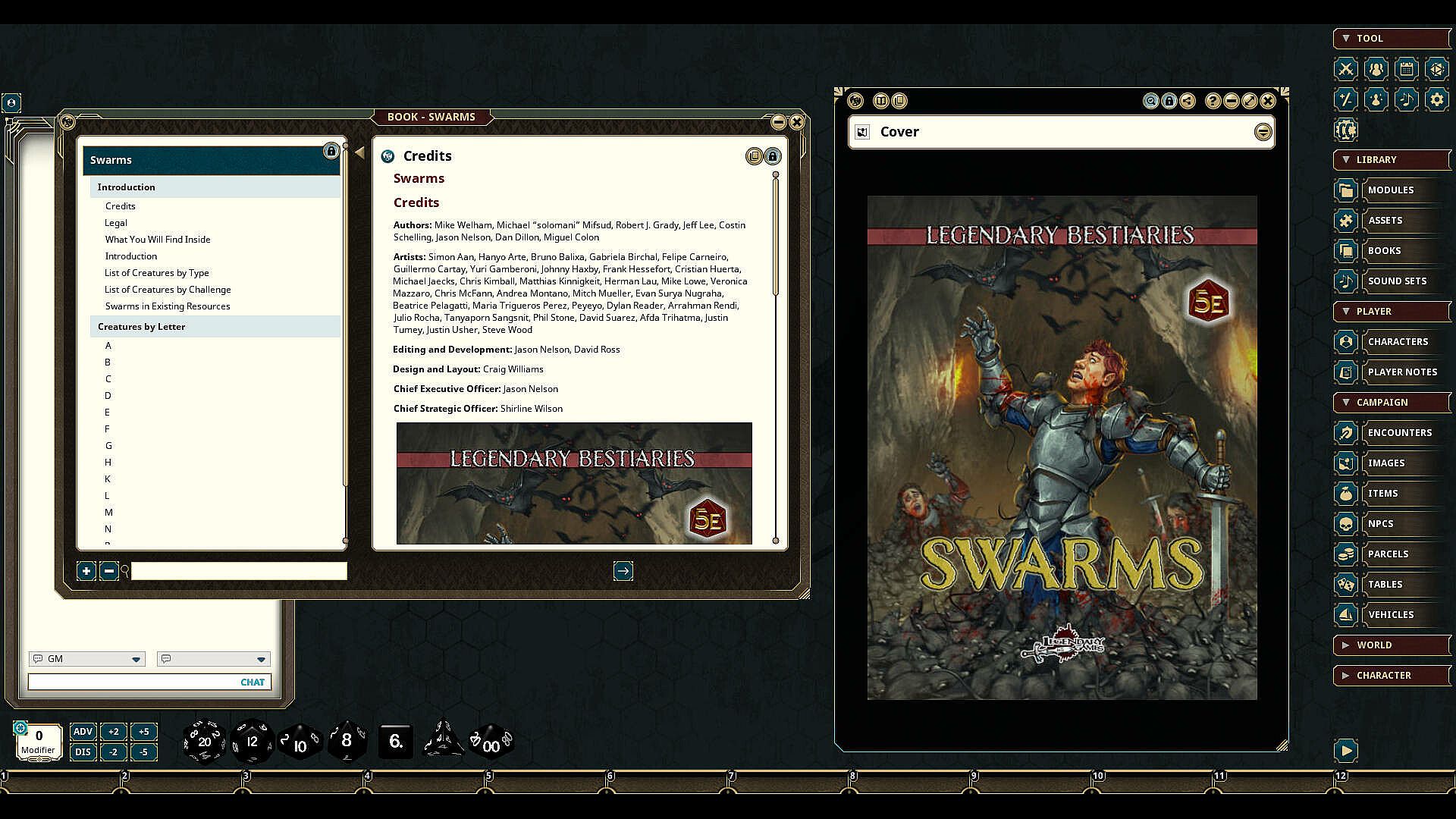Select Legal in the book index
1456x819 pixels.
pos(116,223)
